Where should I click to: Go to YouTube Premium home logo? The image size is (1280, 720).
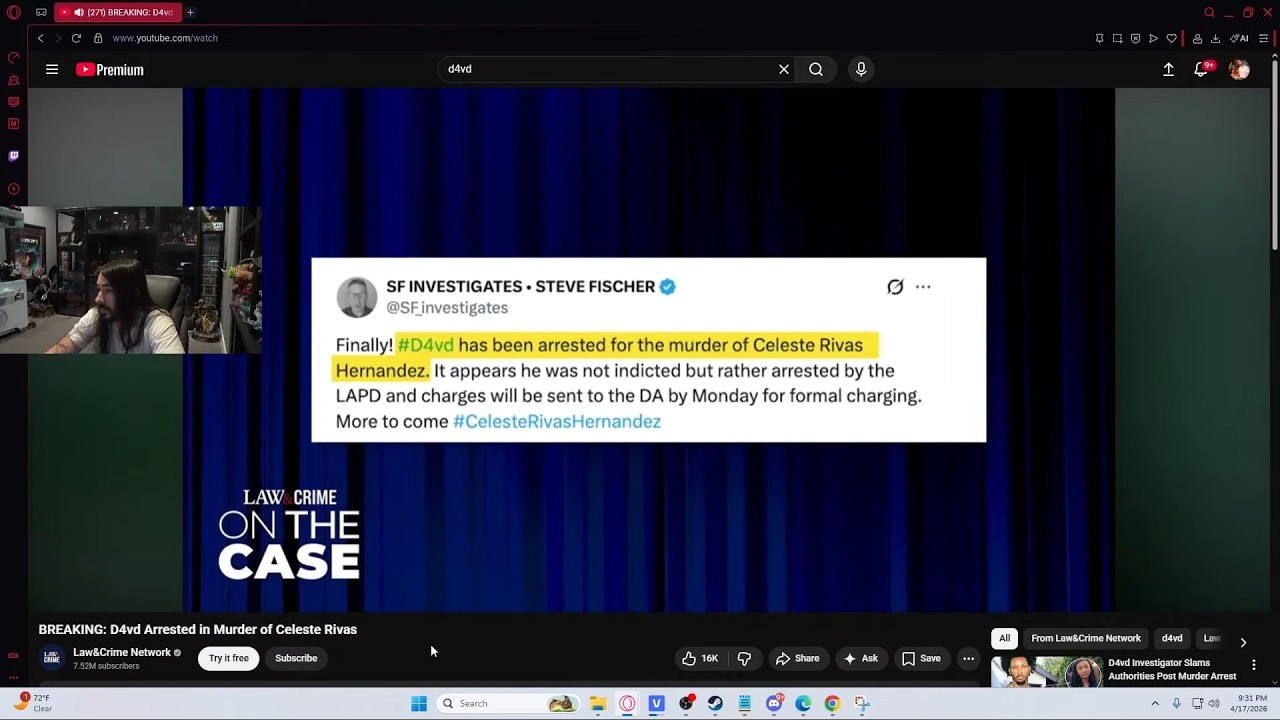(110, 70)
